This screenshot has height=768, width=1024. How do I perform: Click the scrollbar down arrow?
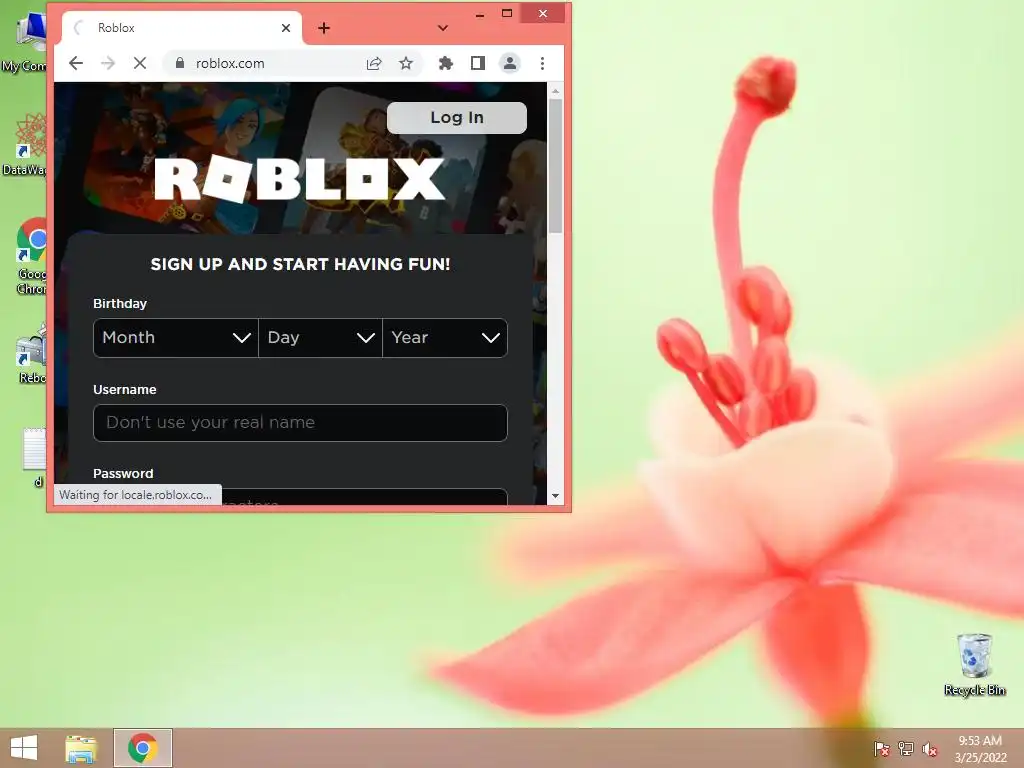click(556, 496)
